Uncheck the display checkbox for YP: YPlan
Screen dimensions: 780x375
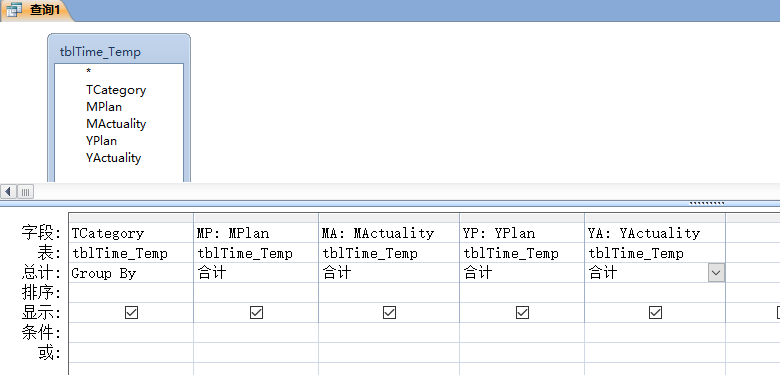(522, 312)
